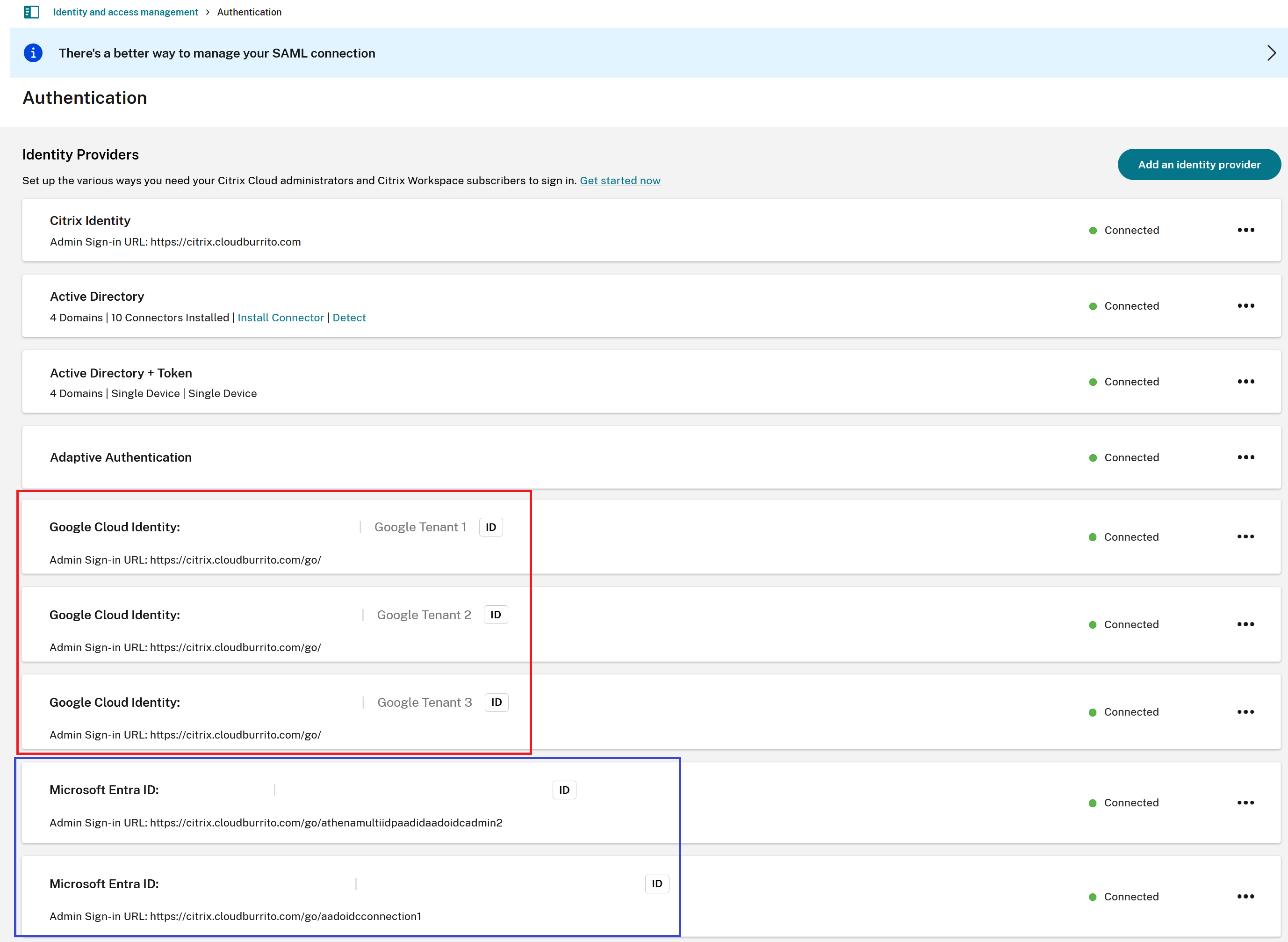Open options menu for Active Directory + Token
The image size is (1288, 942).
[x=1246, y=382]
